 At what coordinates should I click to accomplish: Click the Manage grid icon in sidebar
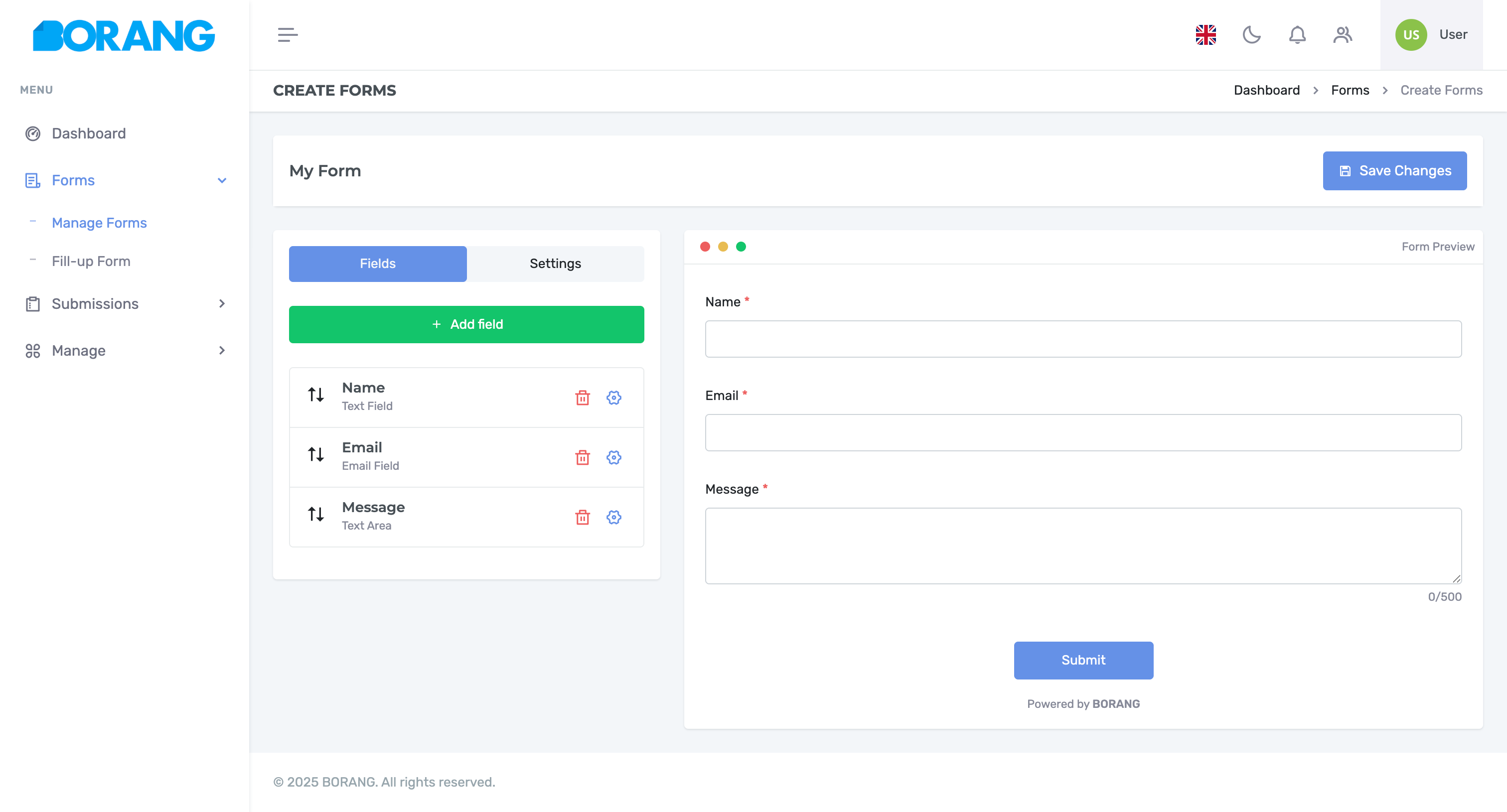(33, 351)
